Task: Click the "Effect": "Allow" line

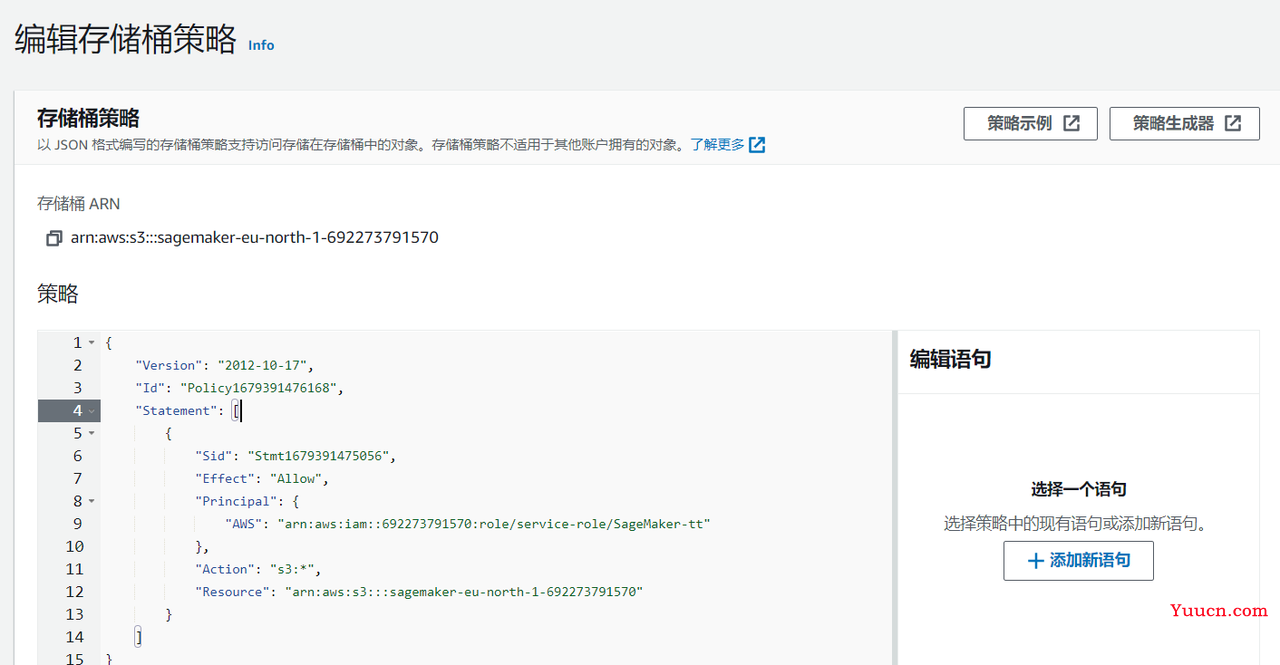Action: (x=262, y=478)
